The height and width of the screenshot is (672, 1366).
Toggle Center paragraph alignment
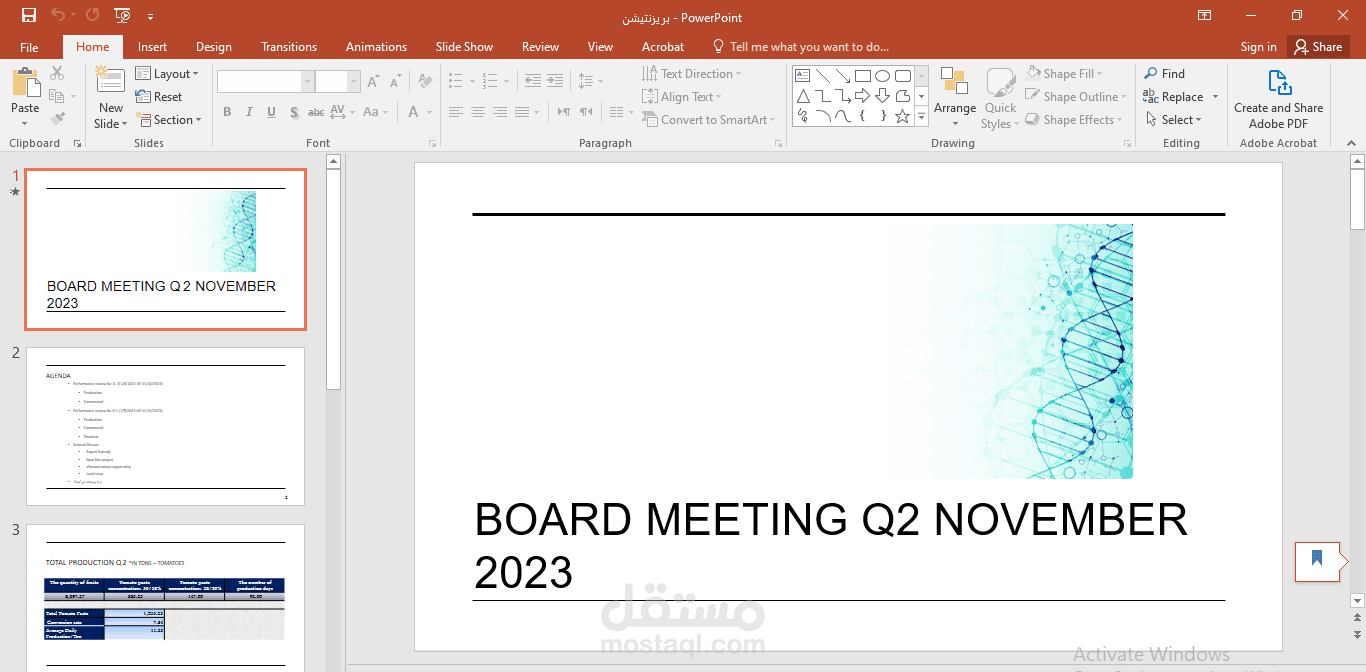point(478,112)
